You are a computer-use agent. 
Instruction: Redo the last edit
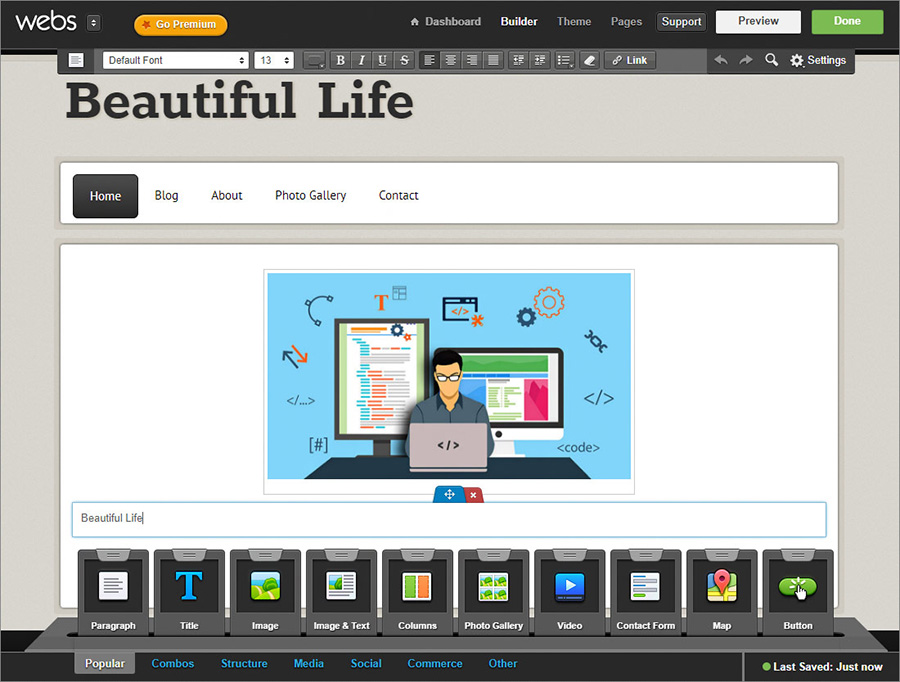746,60
